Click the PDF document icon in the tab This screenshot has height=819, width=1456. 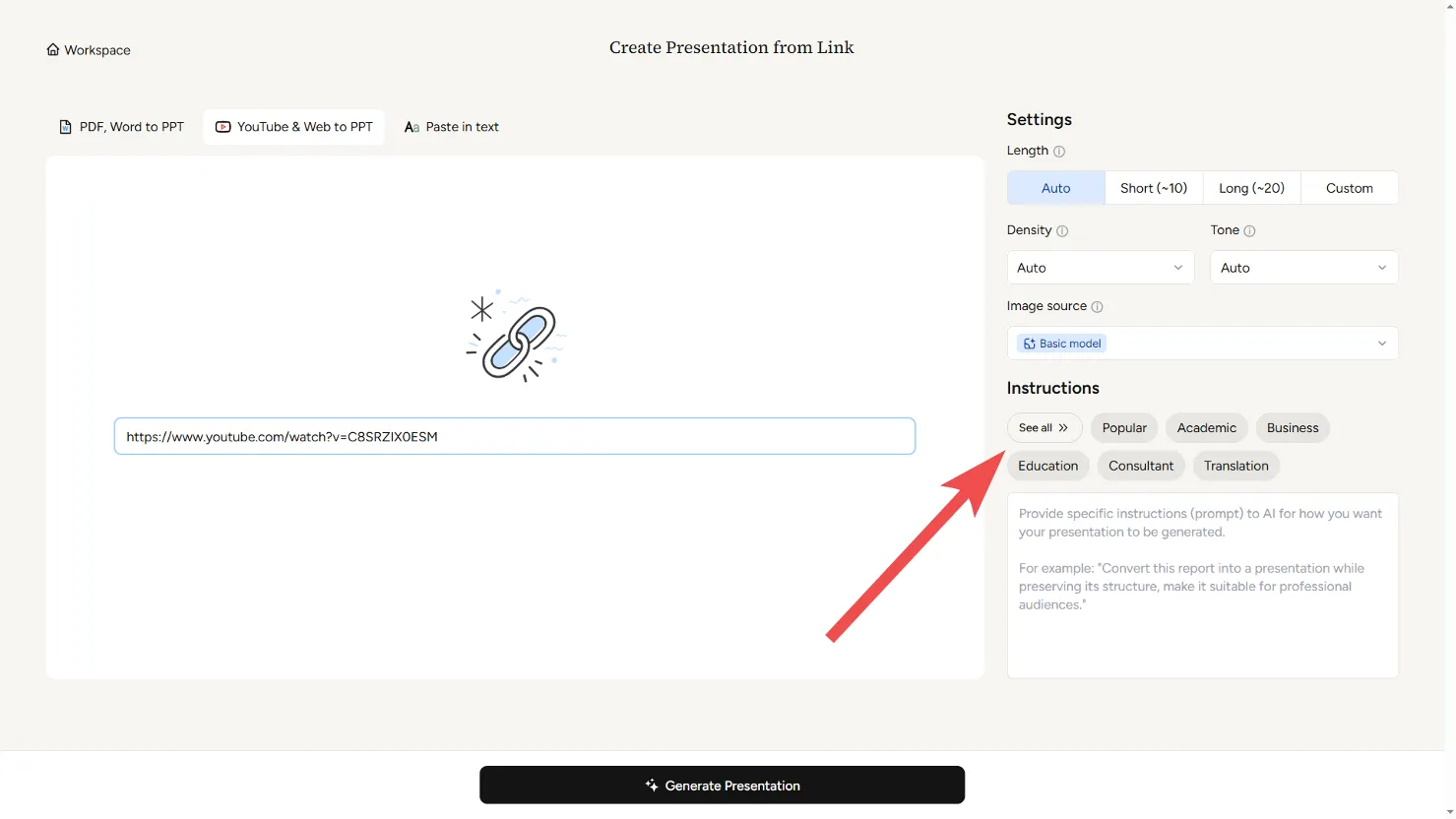[66, 127]
